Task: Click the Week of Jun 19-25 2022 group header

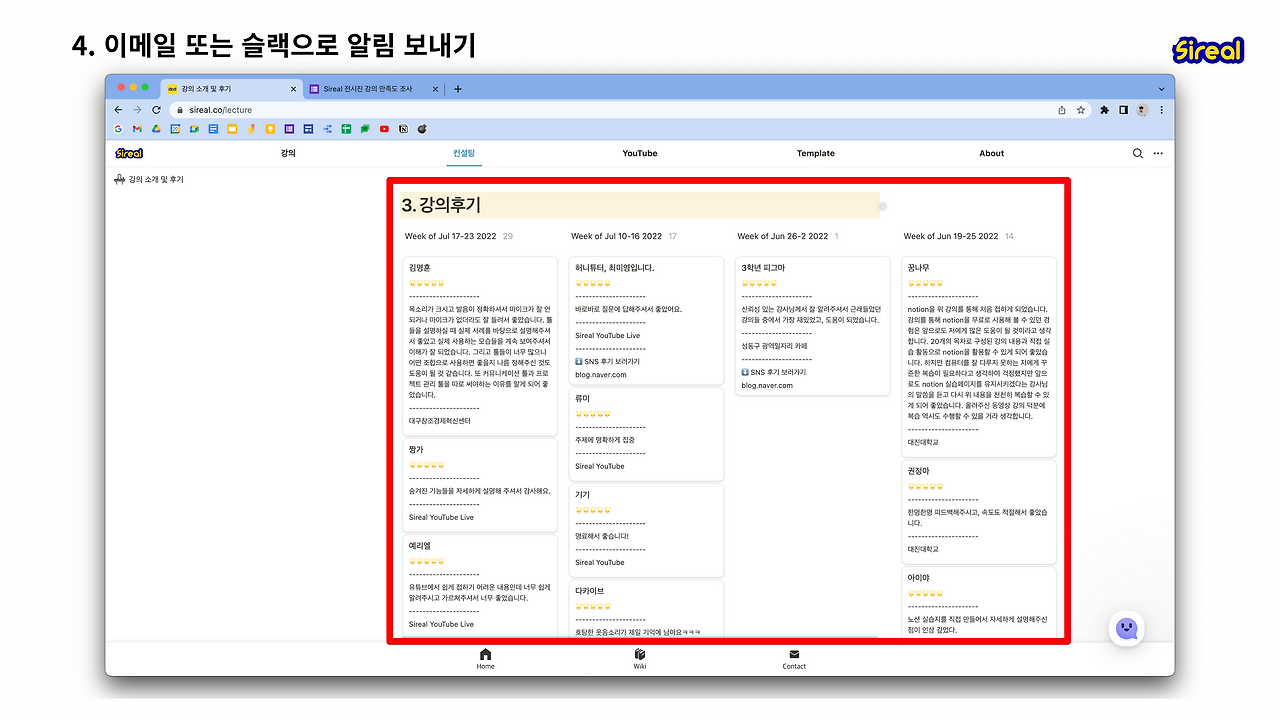Action: [950, 237]
